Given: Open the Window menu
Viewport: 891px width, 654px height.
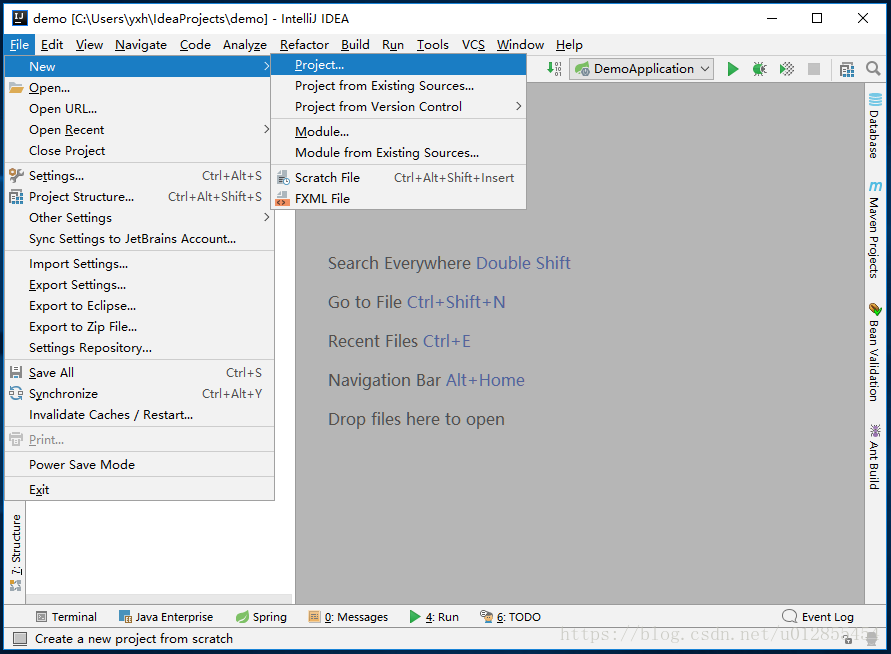Looking at the screenshot, I should [520, 45].
